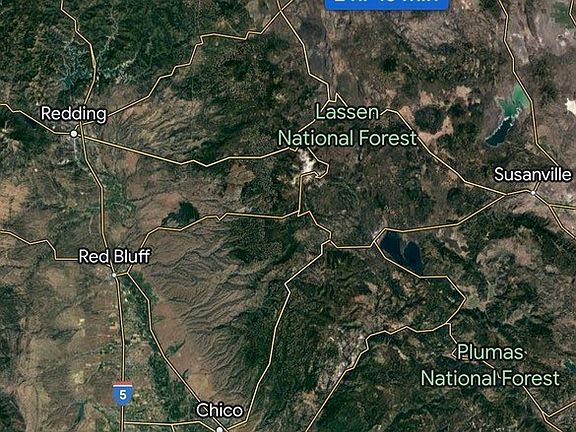The height and width of the screenshot is (432, 576).
Task: Select the Red Bluff map label
Action: (115, 256)
